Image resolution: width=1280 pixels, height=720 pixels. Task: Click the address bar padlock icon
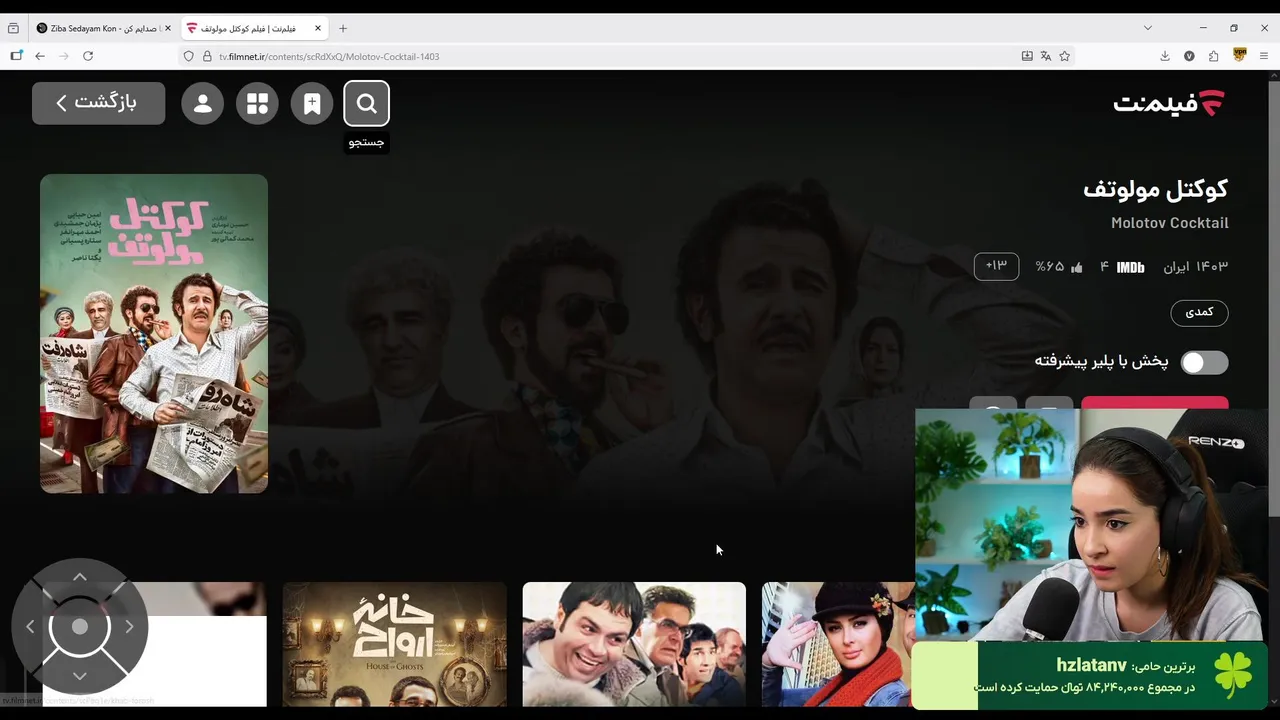coord(207,56)
